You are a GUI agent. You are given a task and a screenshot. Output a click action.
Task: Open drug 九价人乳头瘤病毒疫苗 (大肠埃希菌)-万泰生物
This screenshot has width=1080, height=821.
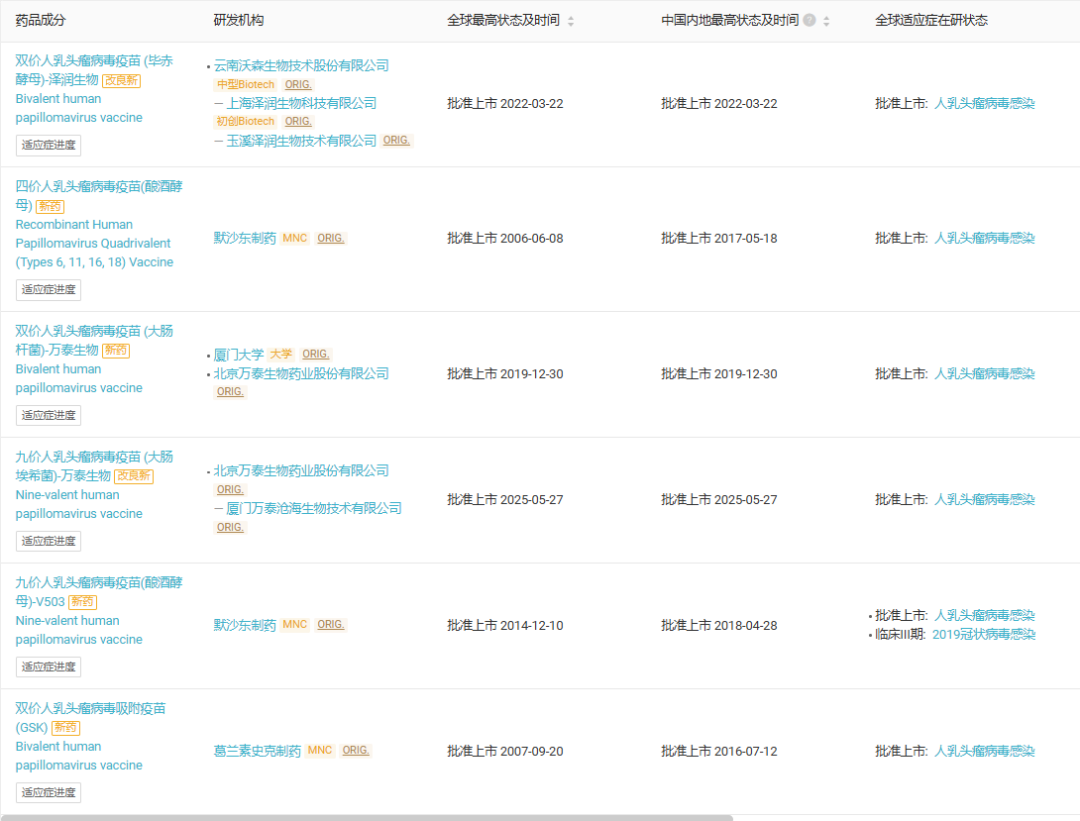(94, 466)
